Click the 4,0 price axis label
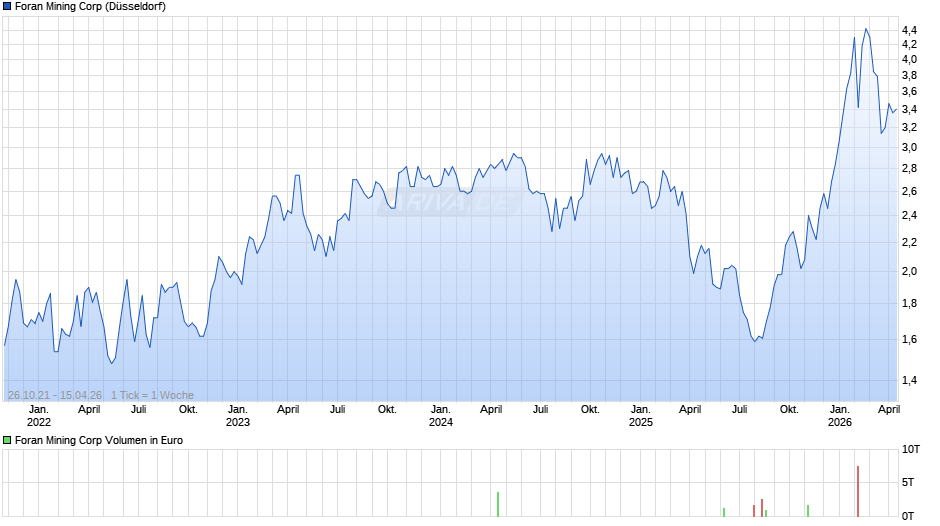This screenshot has height=526, width=940. click(909, 59)
